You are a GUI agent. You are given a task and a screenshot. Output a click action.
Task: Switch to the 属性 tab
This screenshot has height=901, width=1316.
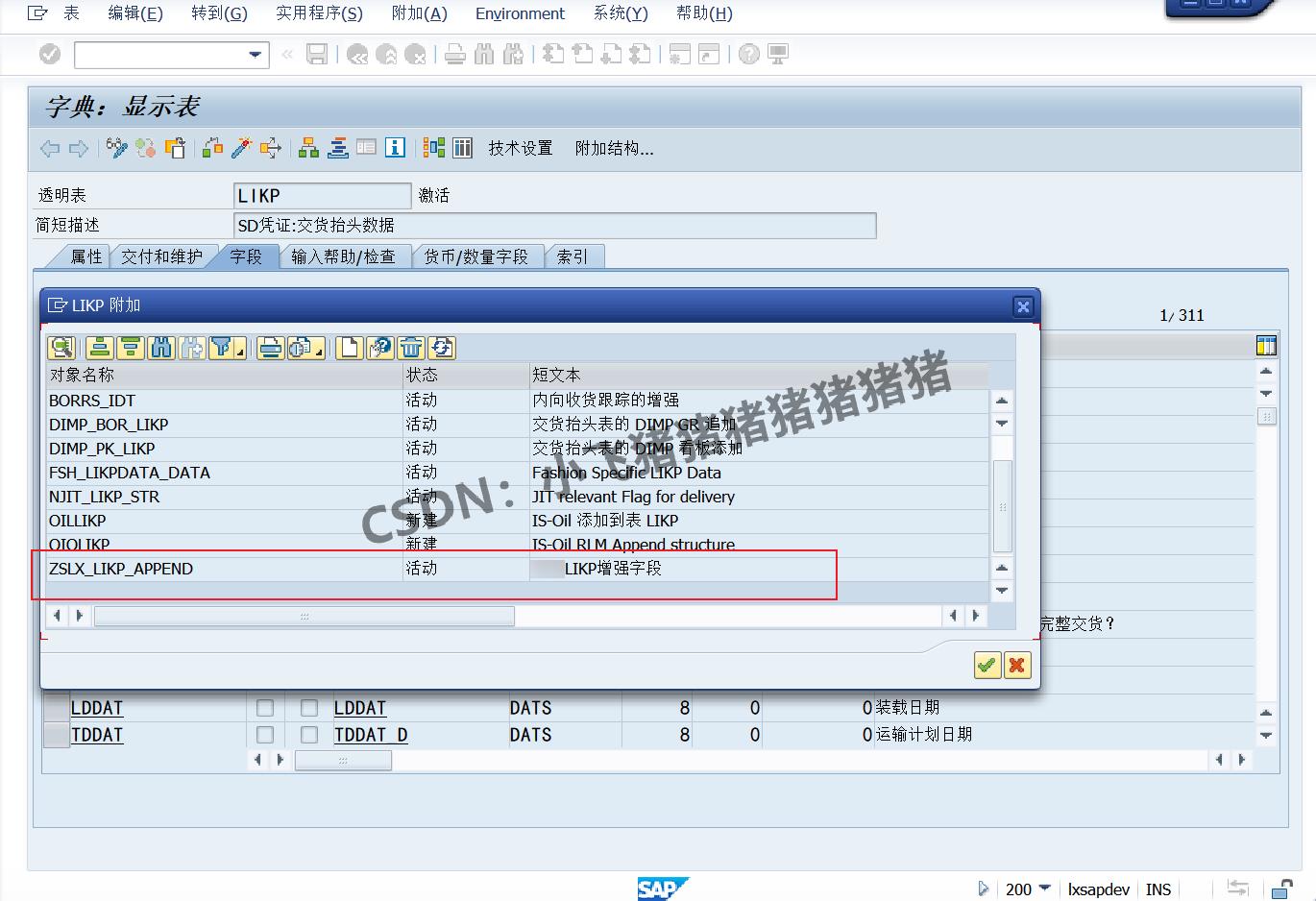(x=85, y=256)
